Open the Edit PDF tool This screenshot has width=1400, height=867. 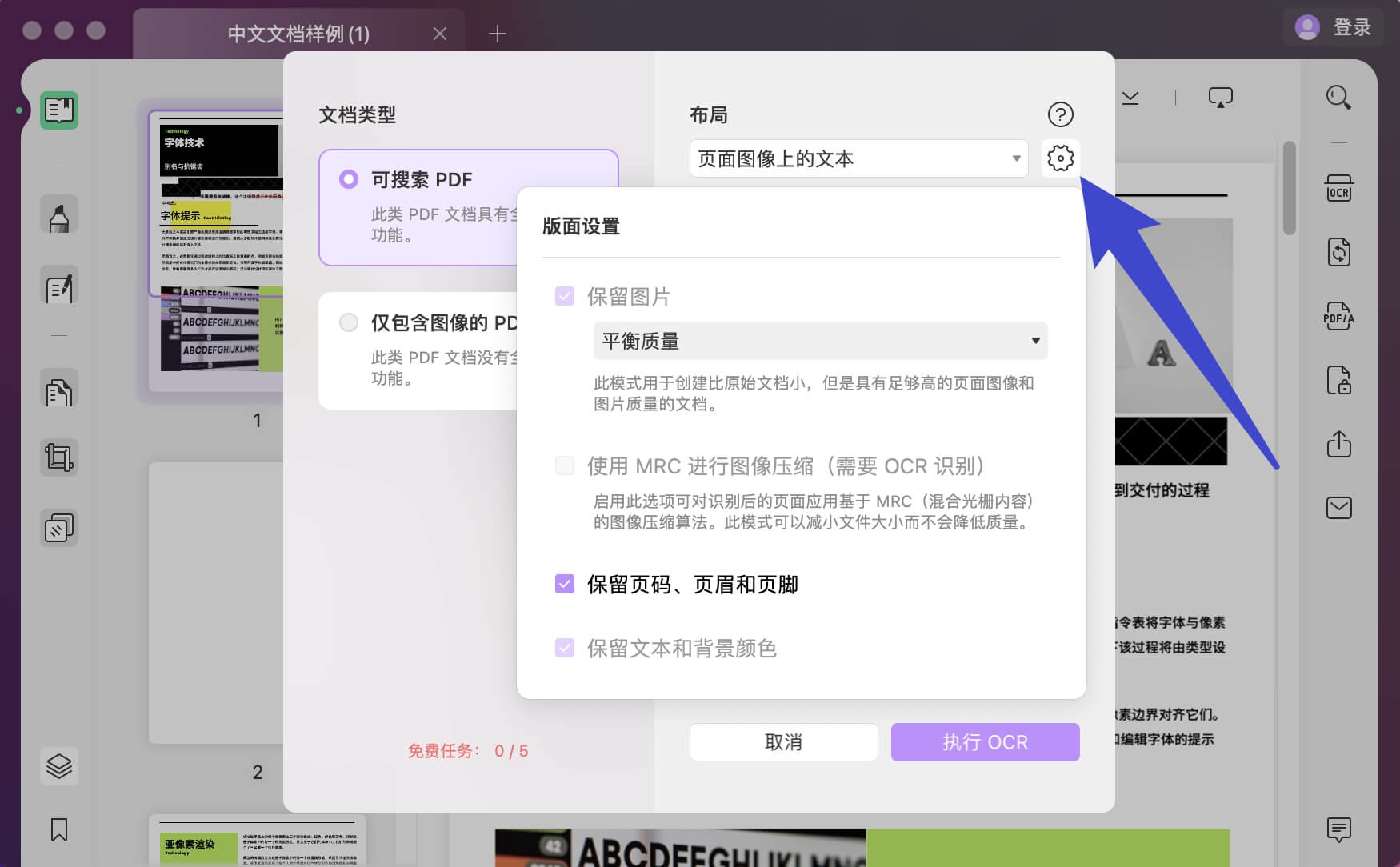[59, 286]
